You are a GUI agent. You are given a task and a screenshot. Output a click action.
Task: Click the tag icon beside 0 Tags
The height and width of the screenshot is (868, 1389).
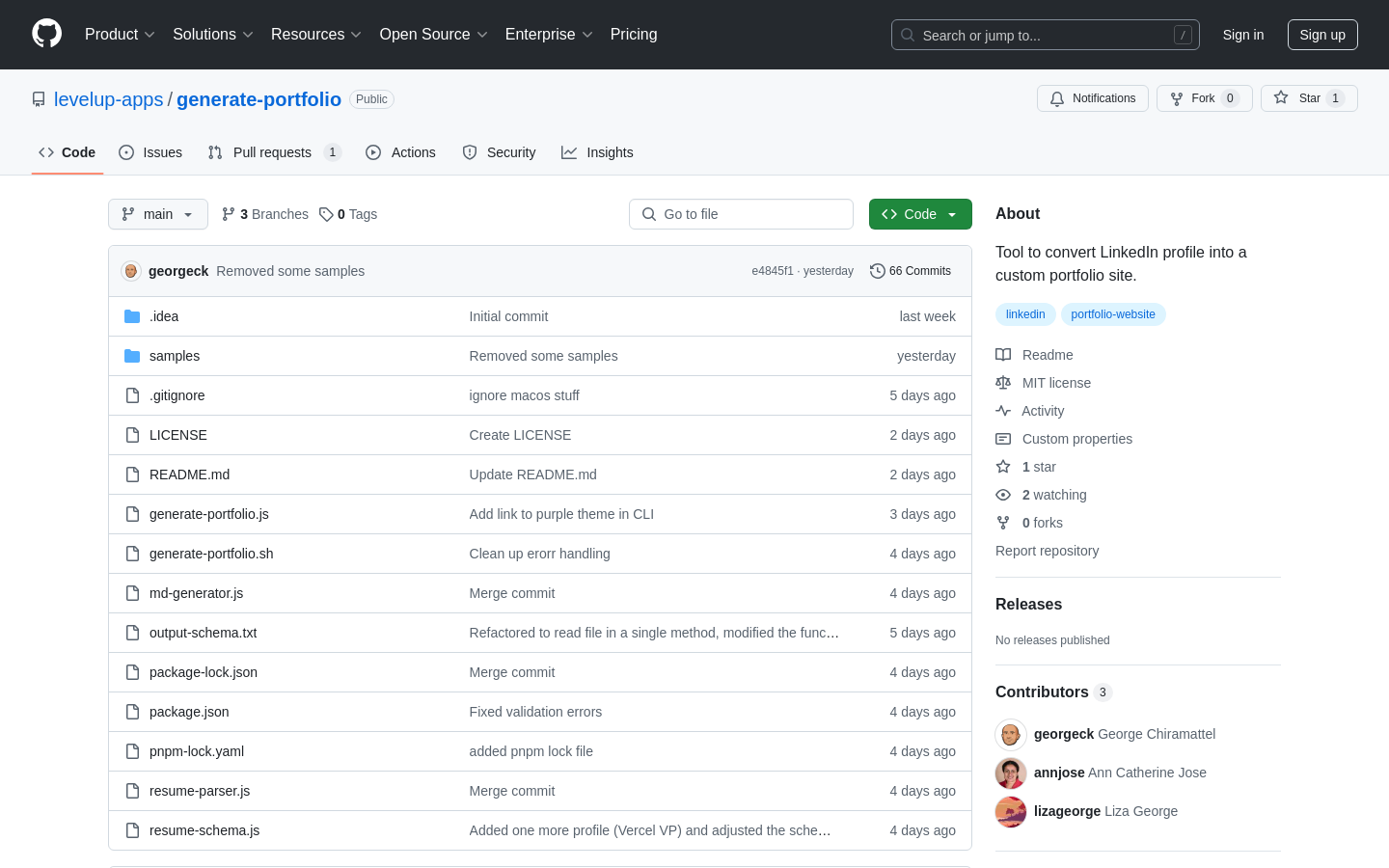click(x=326, y=214)
